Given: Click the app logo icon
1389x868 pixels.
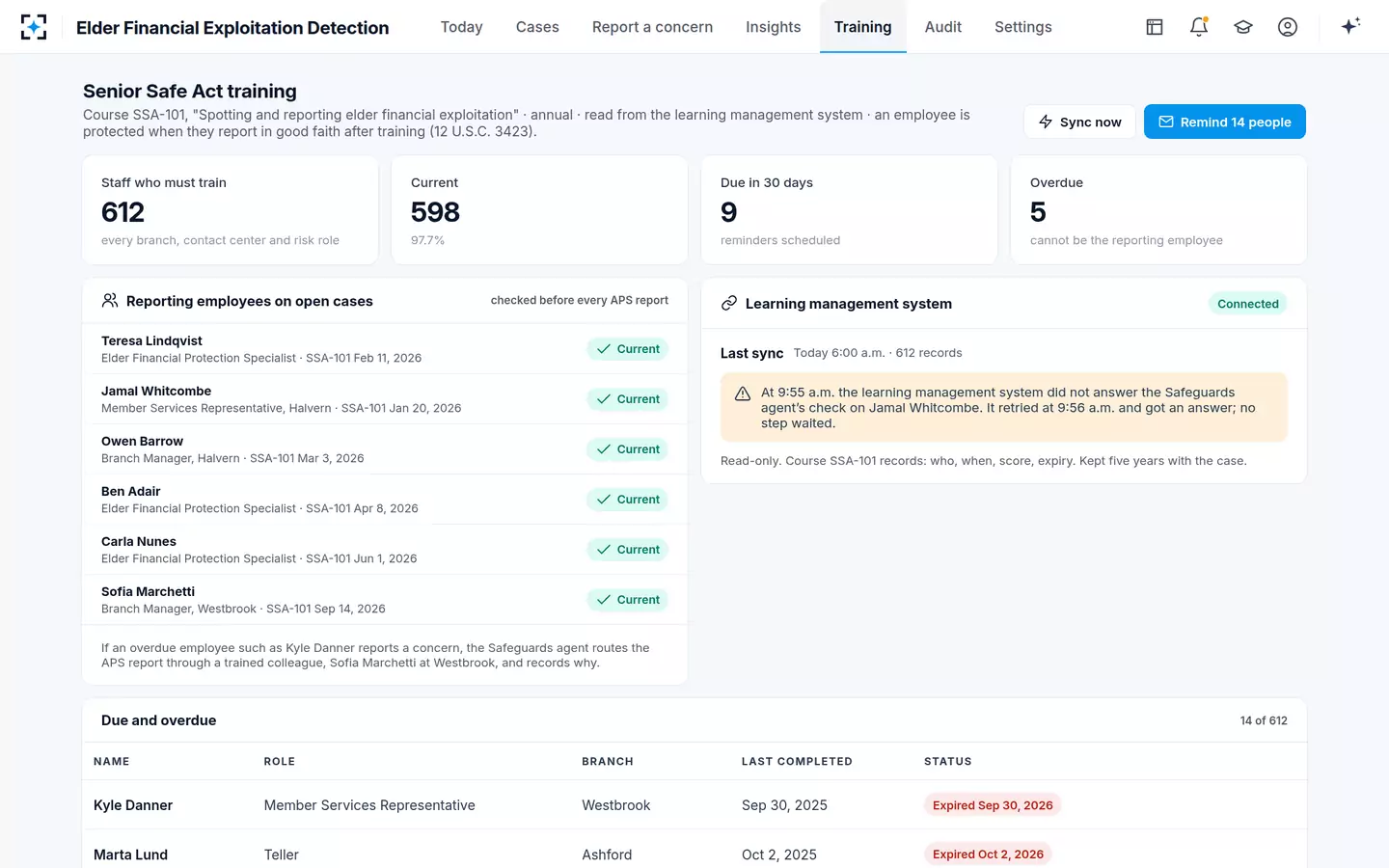Looking at the screenshot, I should click(34, 27).
